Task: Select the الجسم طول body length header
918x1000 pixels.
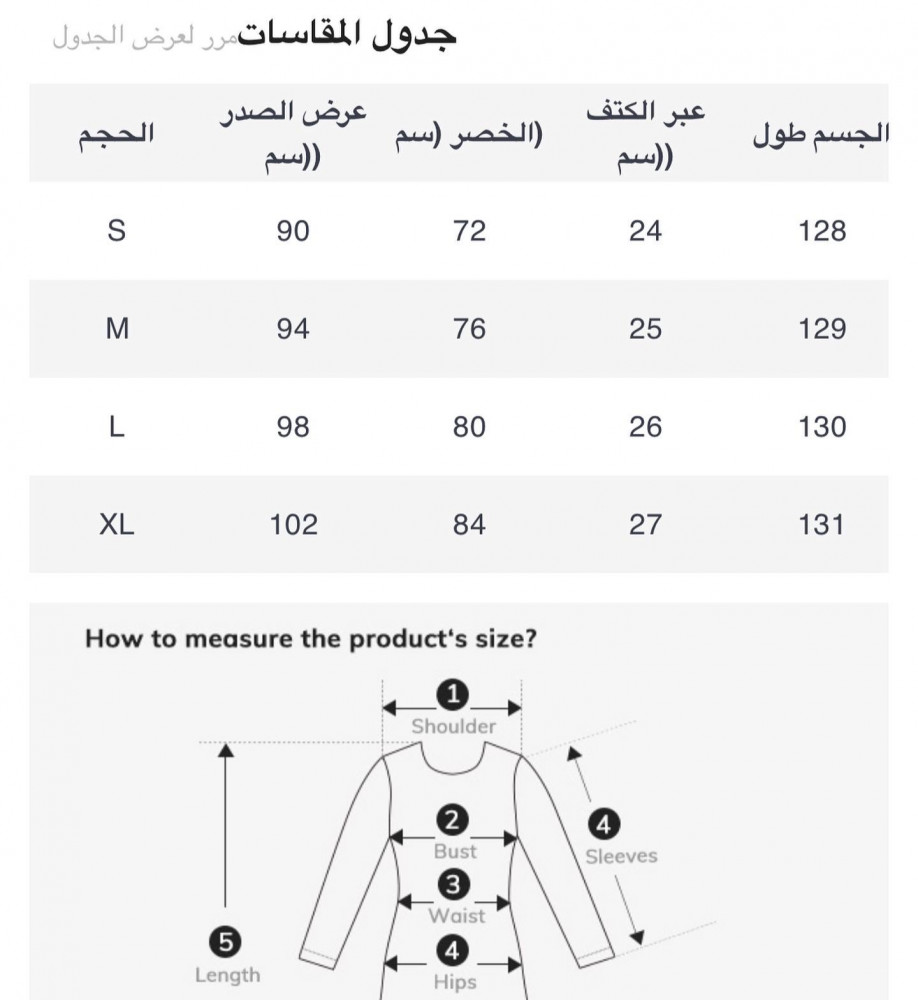Action: tap(820, 136)
